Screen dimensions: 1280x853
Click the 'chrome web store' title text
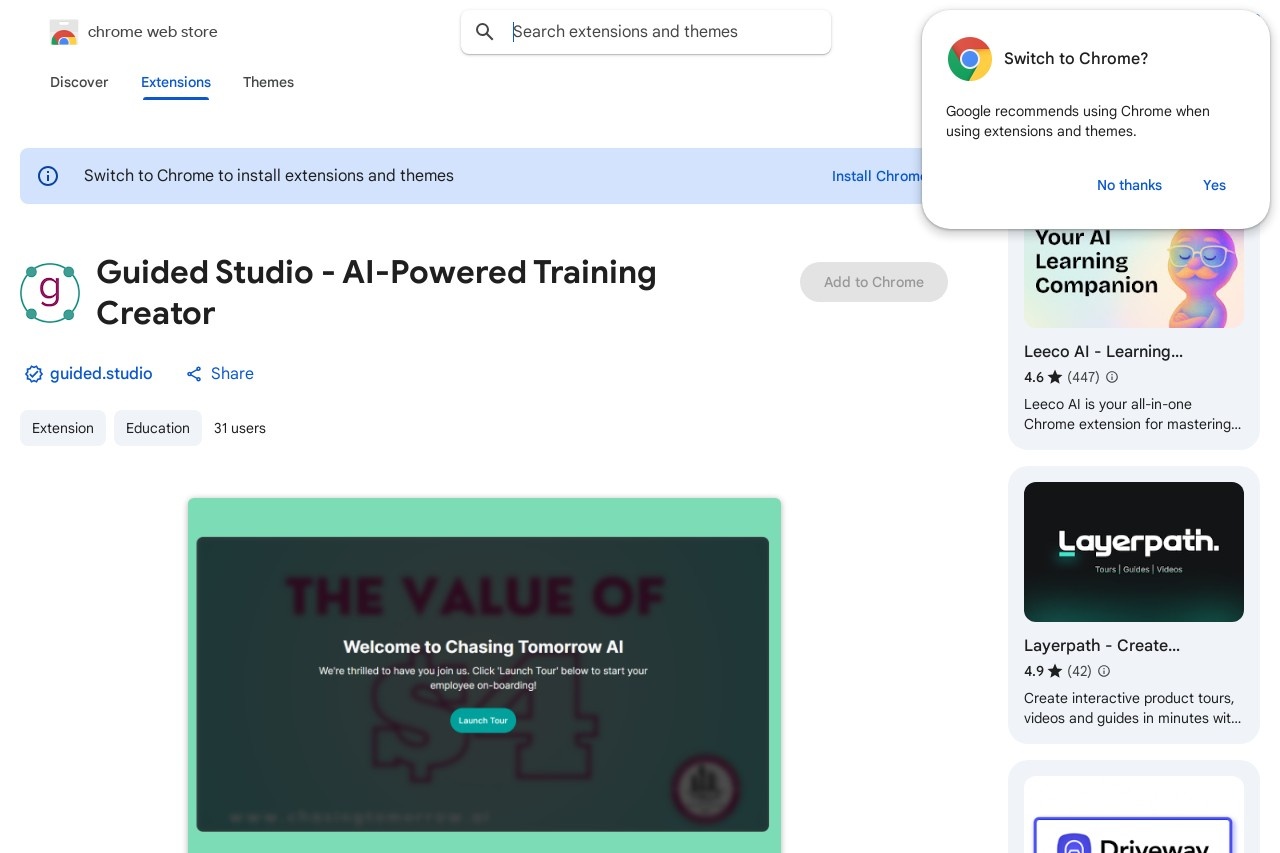tap(153, 32)
